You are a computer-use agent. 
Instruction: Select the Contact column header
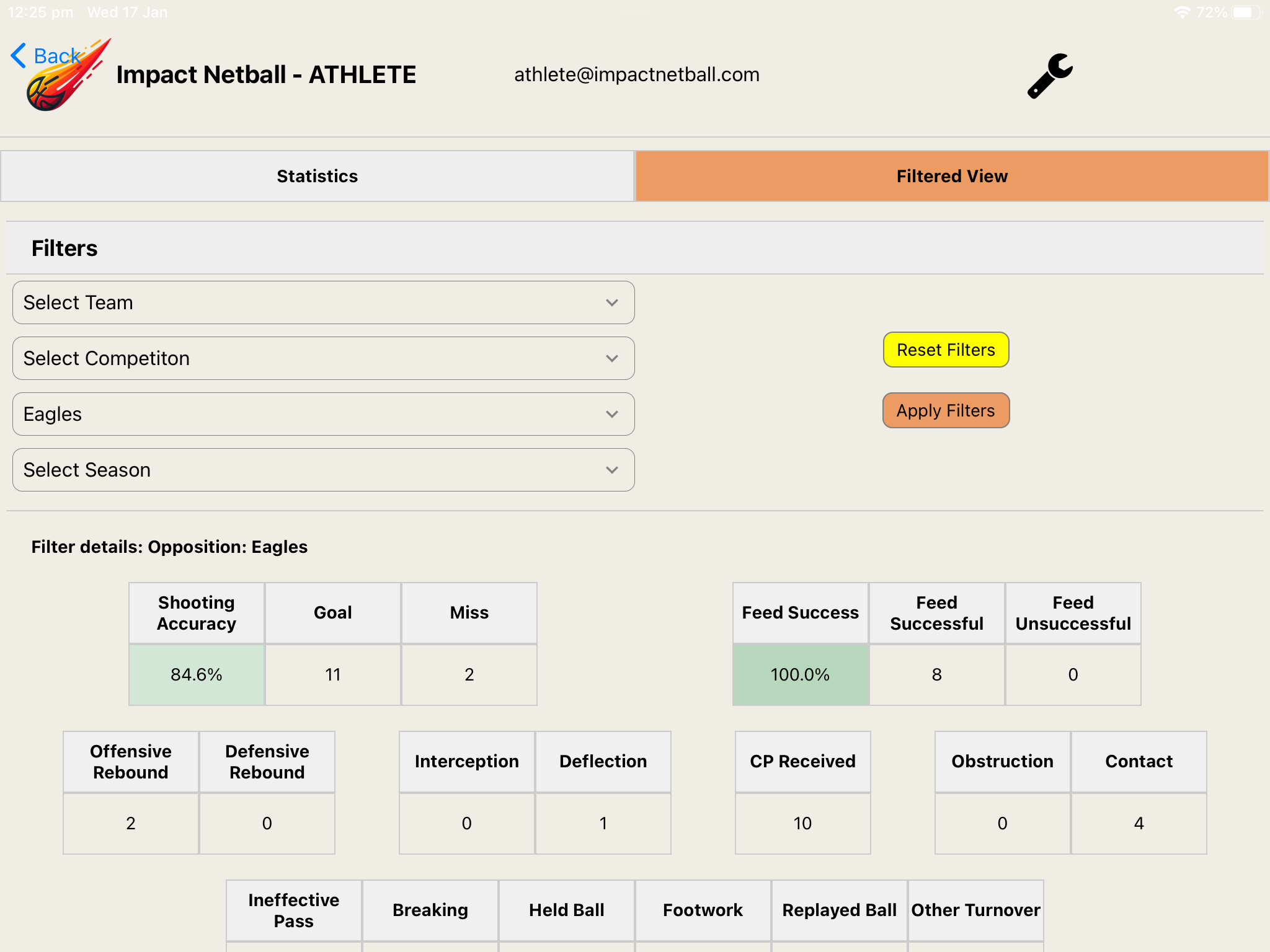coord(1139,761)
